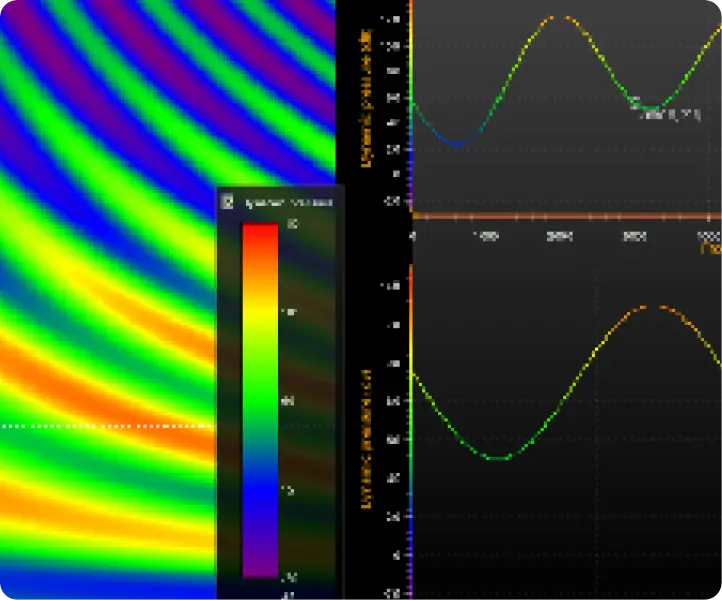This screenshot has width=722, height=600.
Task: Pick the purple bottom of color scale
Action: pos(260,567)
